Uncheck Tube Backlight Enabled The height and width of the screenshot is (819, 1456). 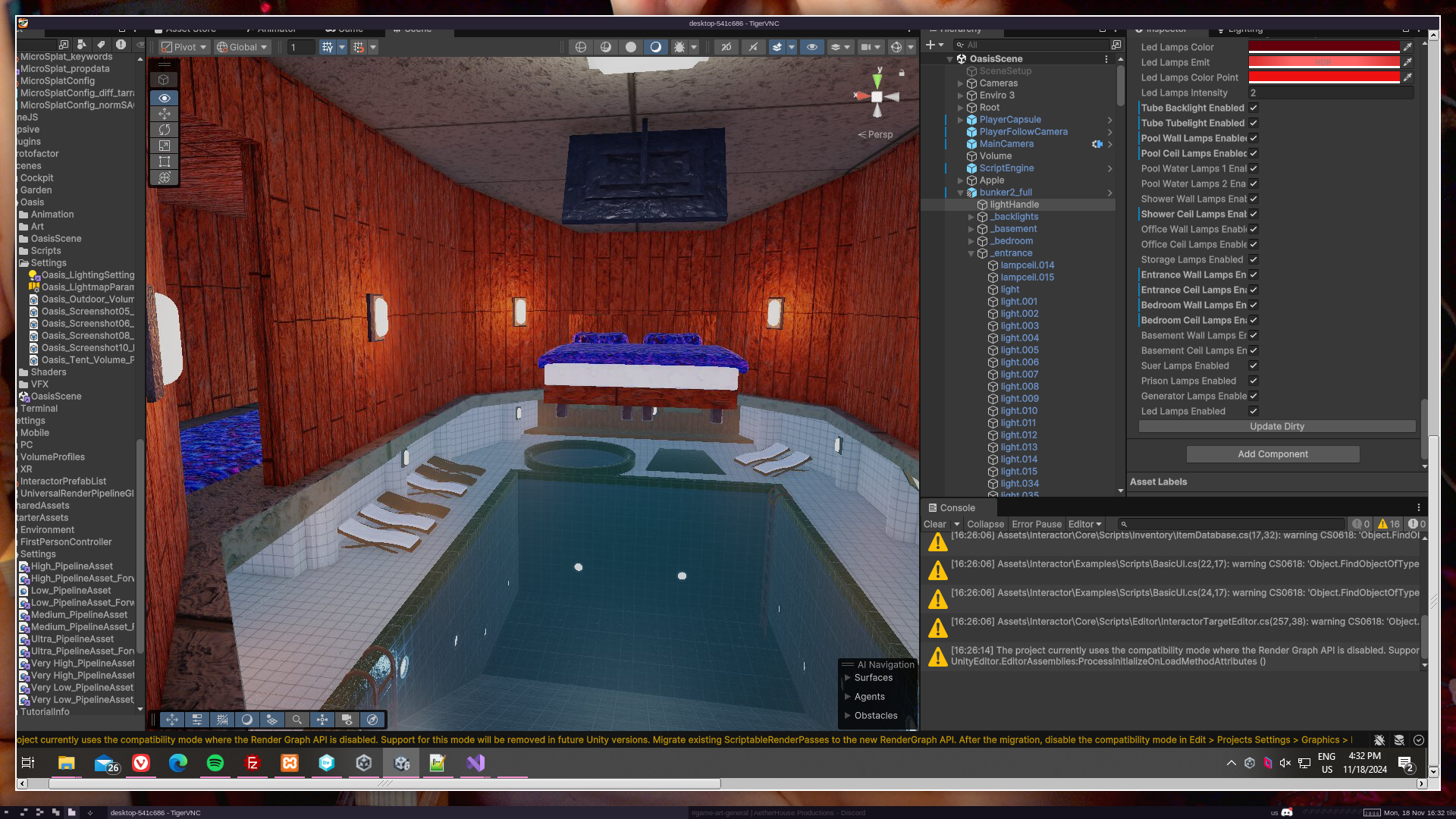click(x=1254, y=108)
